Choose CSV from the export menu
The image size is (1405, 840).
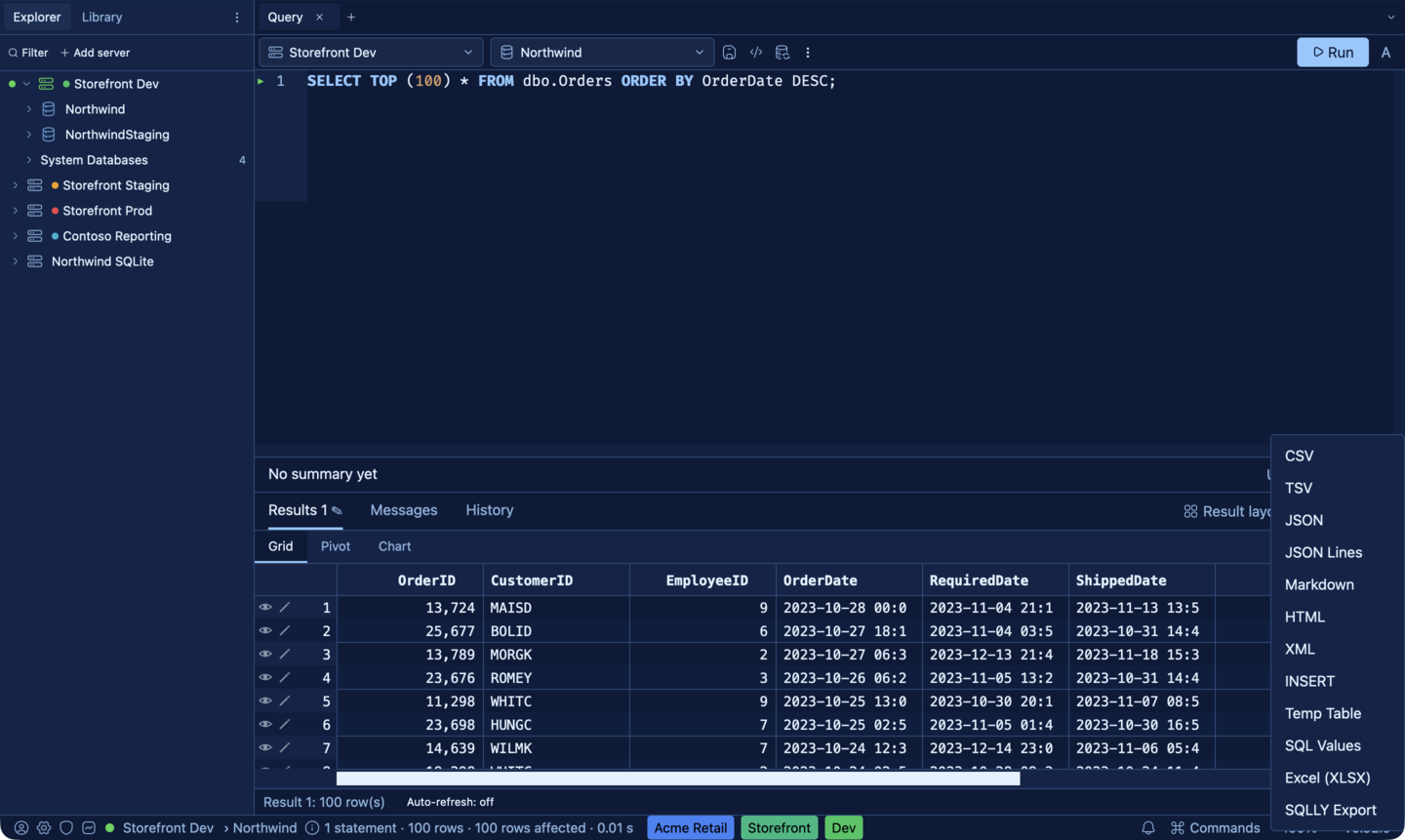[1338, 456]
